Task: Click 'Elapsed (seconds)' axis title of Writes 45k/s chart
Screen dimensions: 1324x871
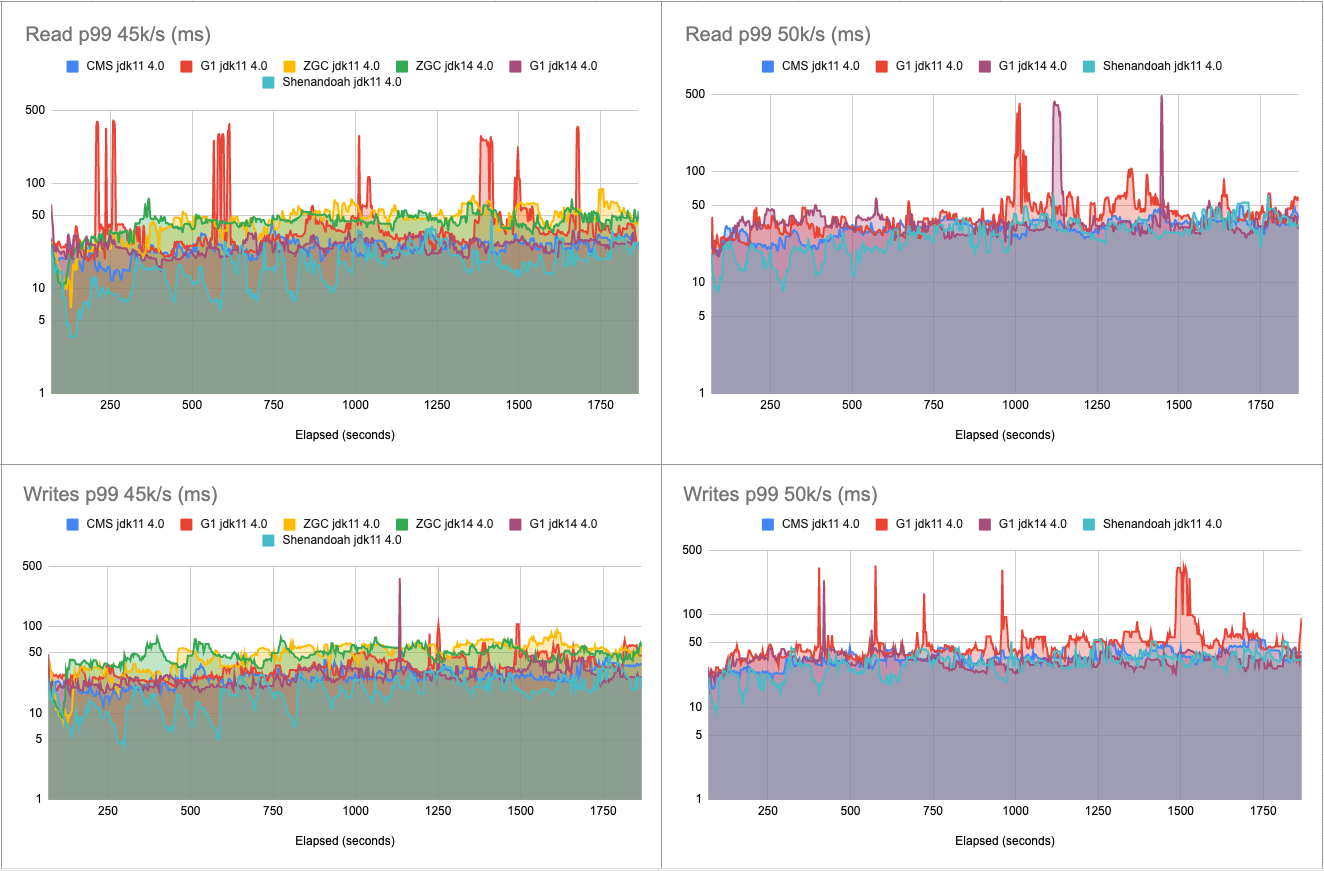Action: coord(345,841)
